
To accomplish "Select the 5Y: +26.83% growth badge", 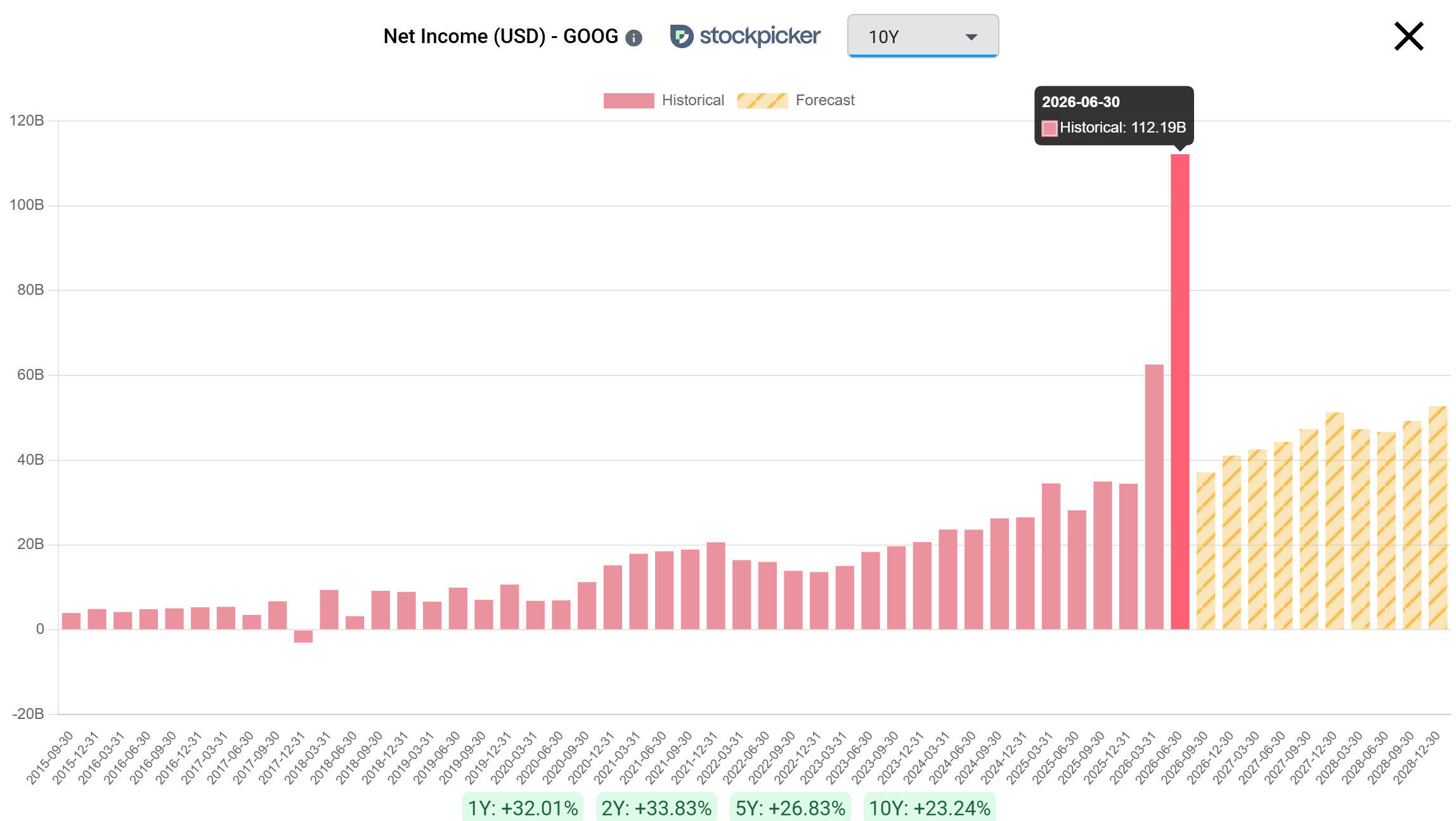I will pyautogui.click(x=790, y=807).
